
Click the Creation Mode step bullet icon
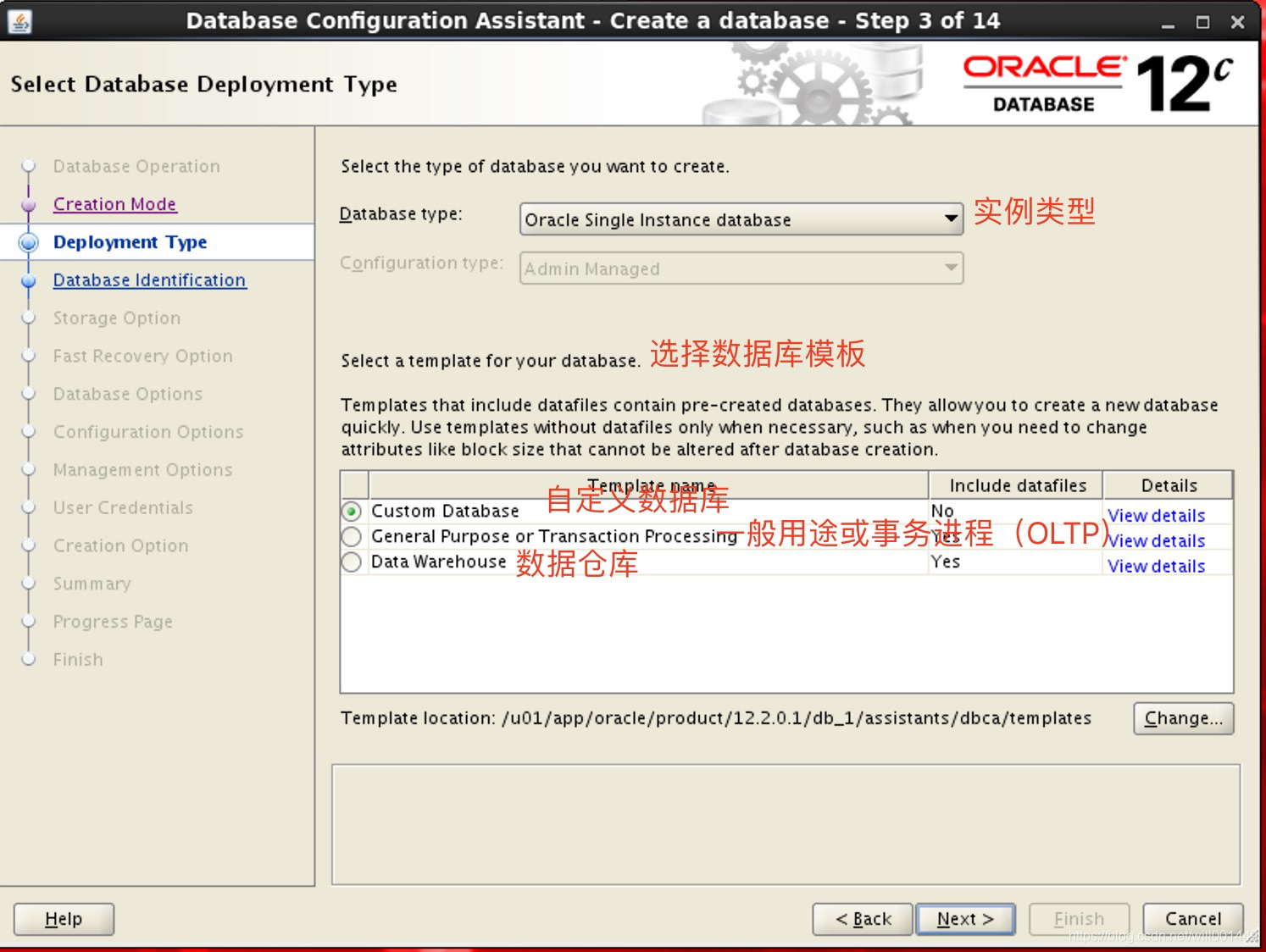(x=29, y=205)
